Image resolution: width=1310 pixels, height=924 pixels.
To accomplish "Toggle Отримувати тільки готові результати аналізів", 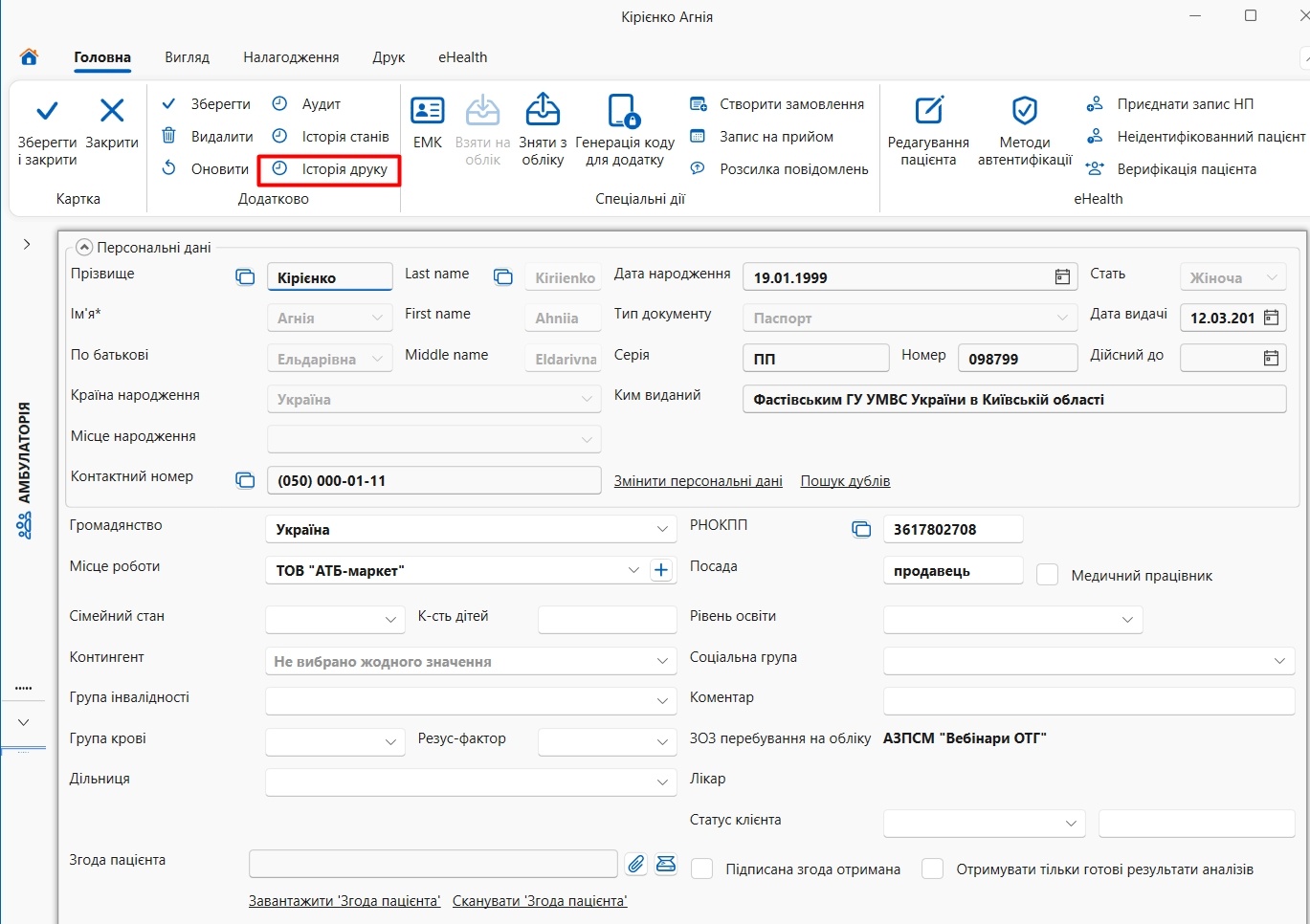I will tap(932, 869).
